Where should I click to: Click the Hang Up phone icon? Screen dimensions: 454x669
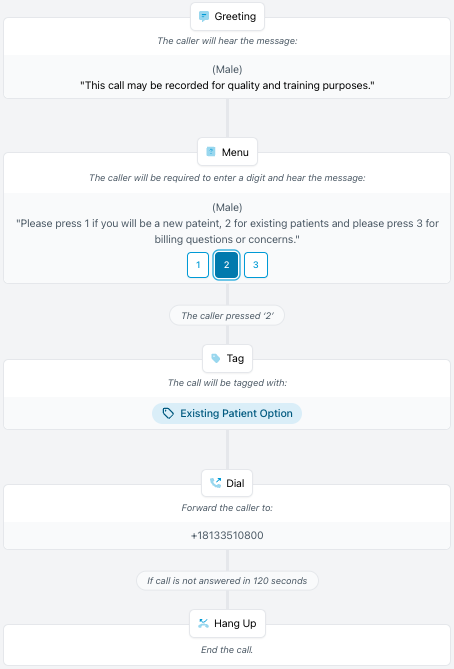[x=204, y=623]
